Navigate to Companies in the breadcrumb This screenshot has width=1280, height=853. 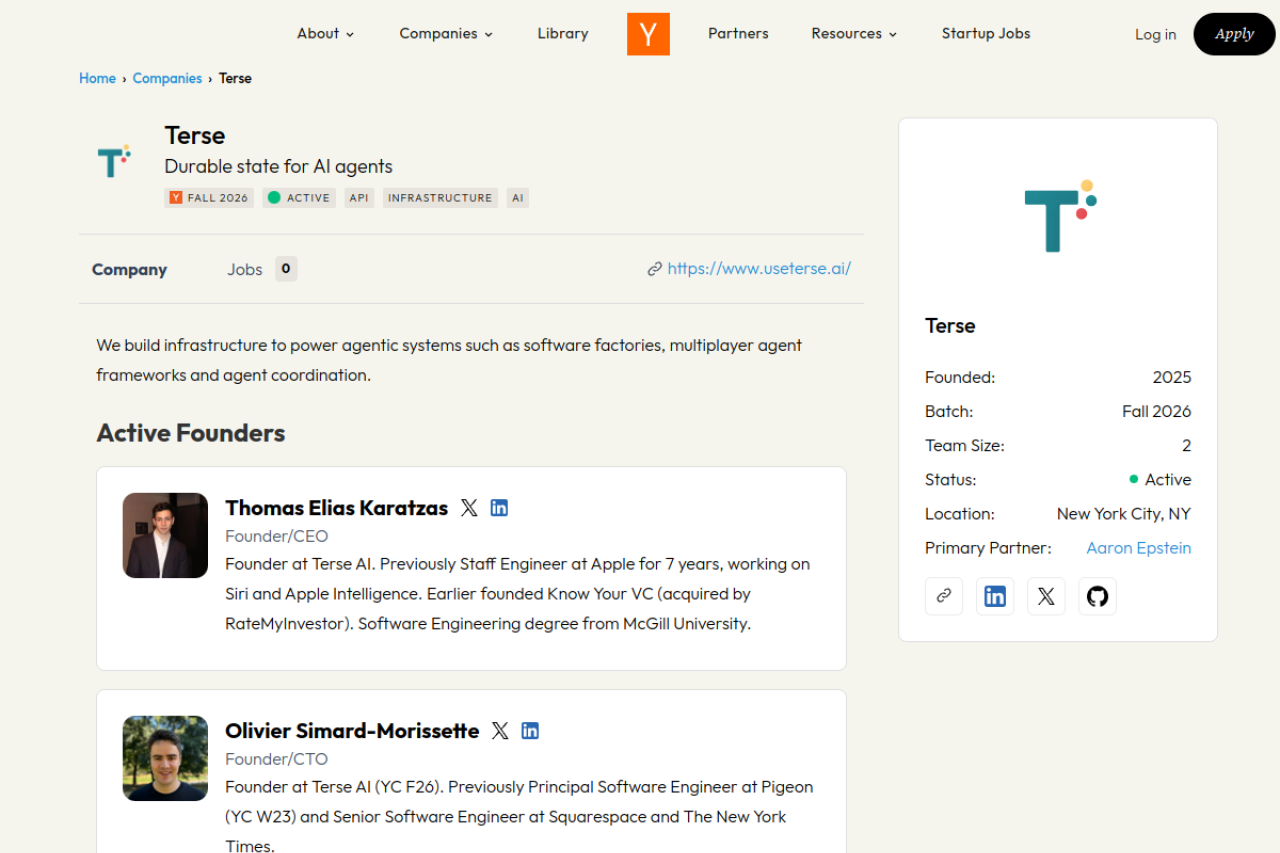(x=167, y=78)
